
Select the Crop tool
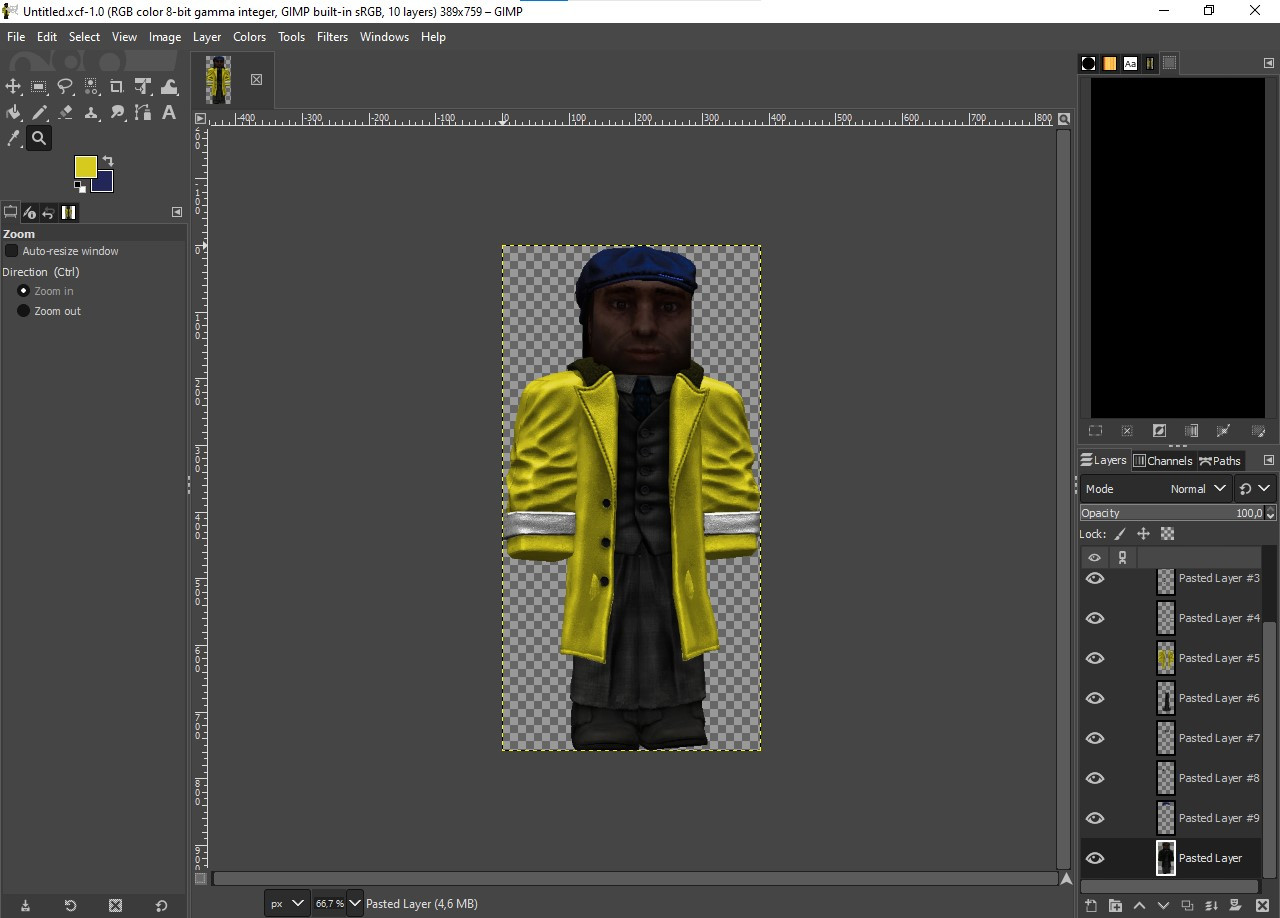tap(117, 87)
